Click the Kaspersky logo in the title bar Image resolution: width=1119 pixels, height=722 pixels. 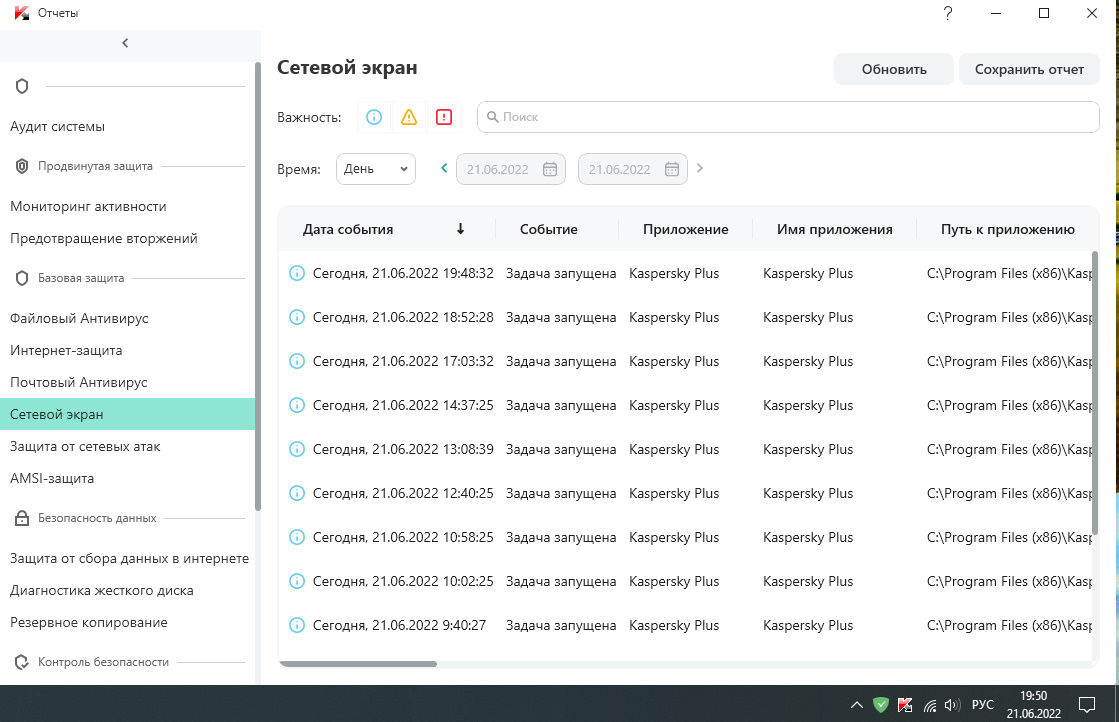coord(22,13)
